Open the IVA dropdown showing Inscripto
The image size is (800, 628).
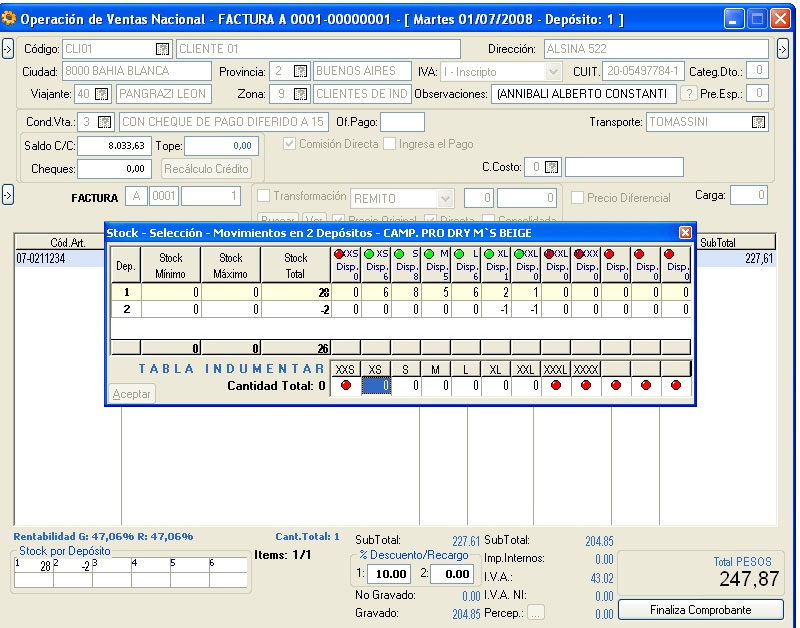point(553,71)
